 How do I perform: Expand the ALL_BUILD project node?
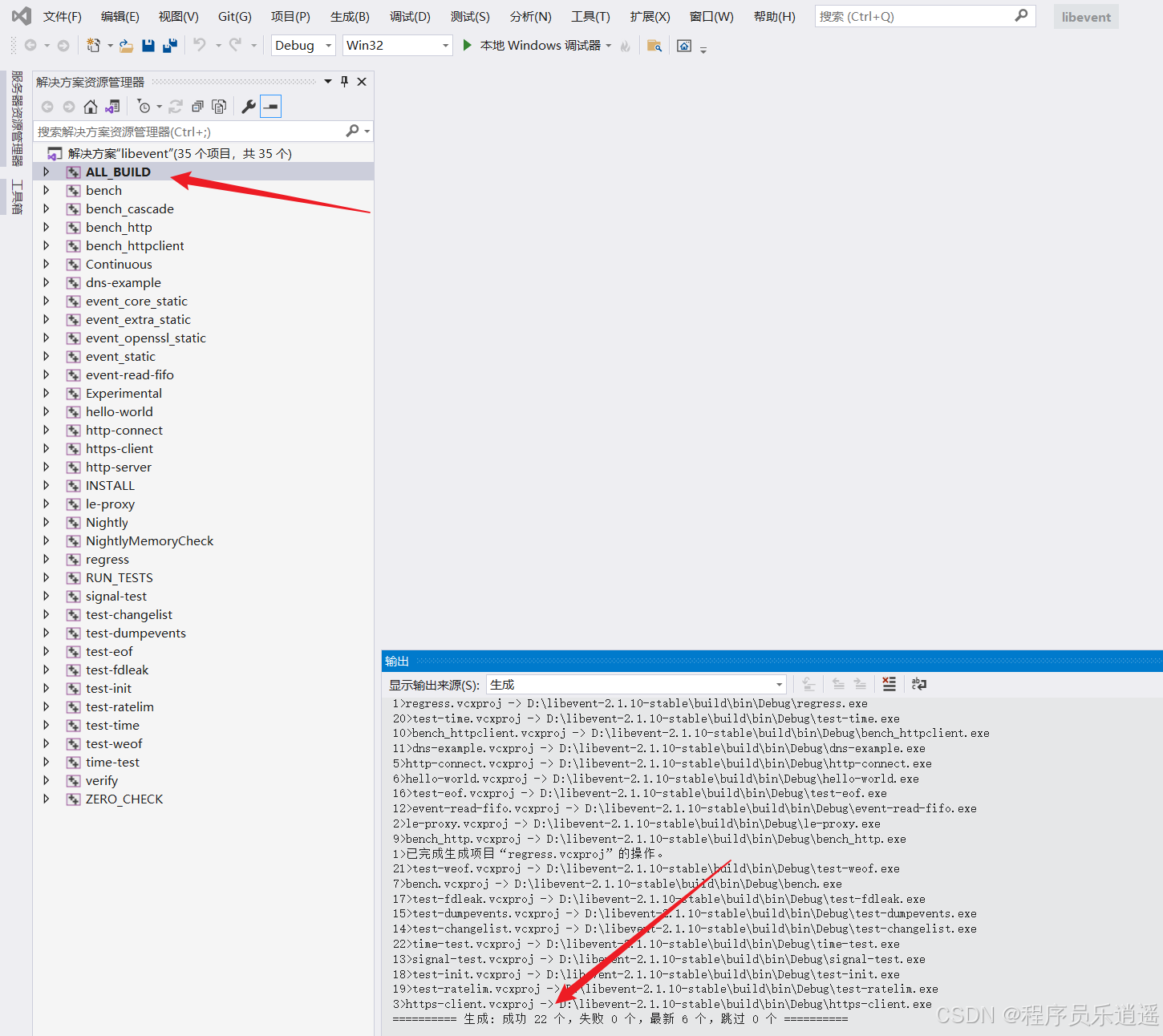[x=47, y=172]
